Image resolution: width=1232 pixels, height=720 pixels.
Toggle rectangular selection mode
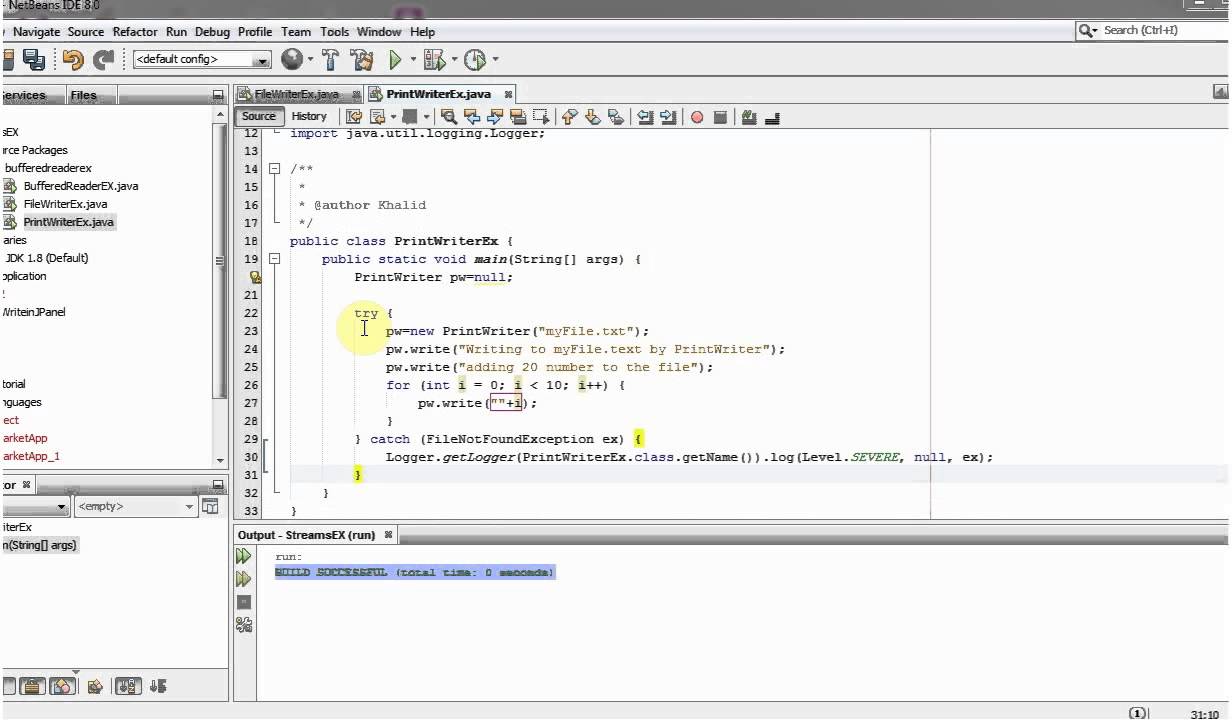541,117
